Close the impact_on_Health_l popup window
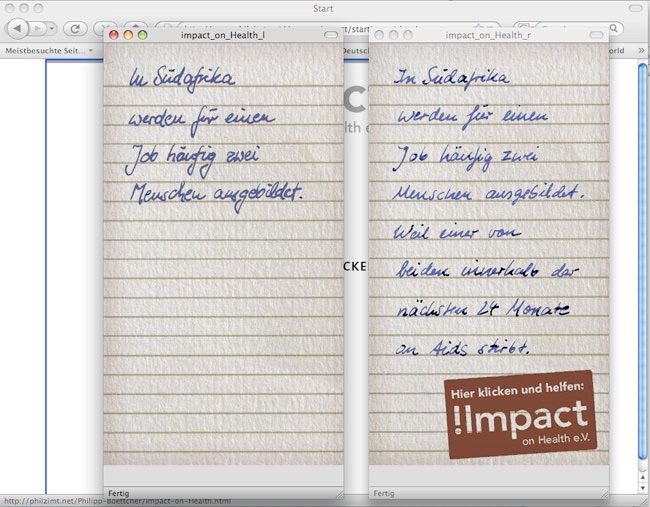Screen dimensions: 650x507 (114, 35)
